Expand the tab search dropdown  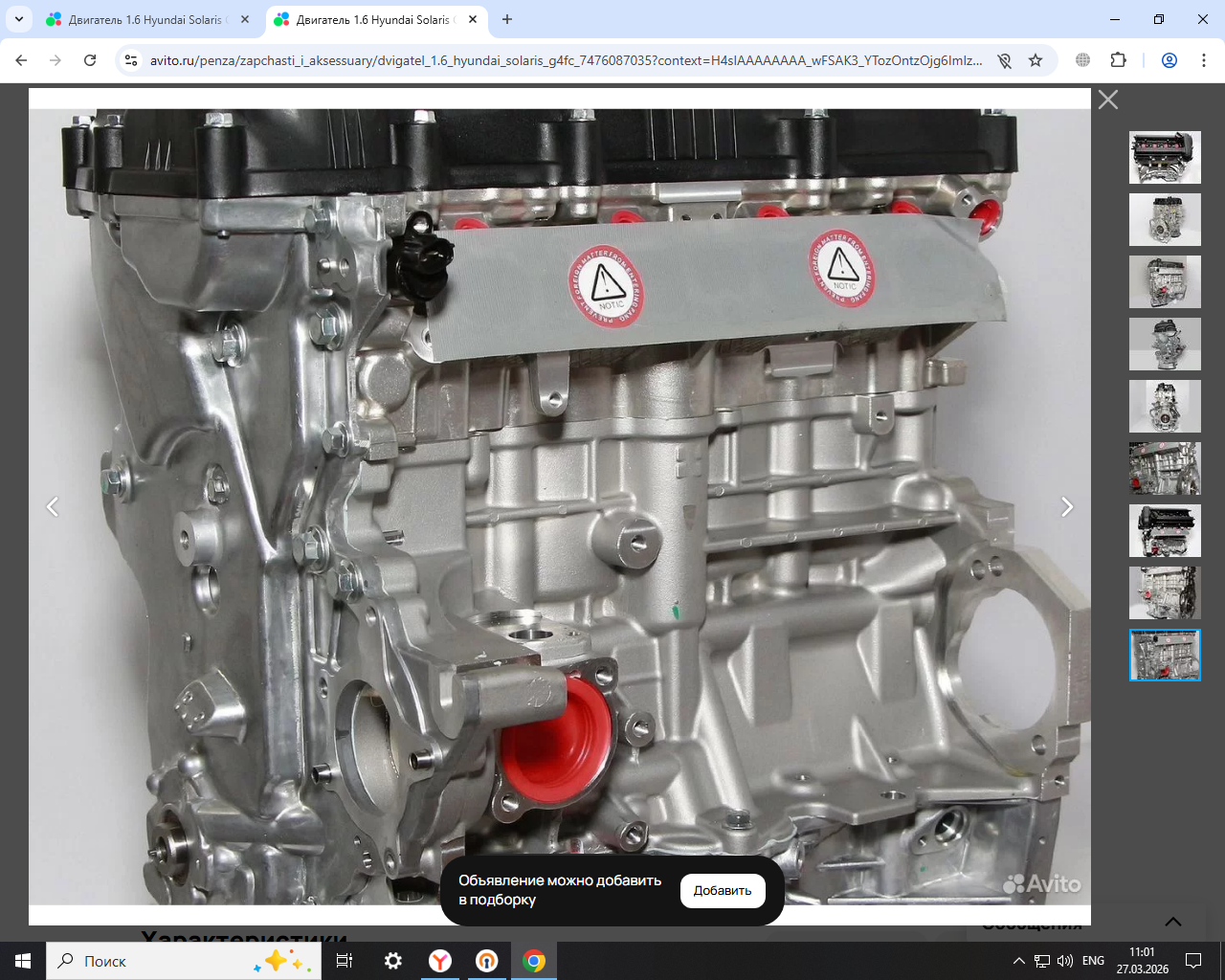pos(18,19)
